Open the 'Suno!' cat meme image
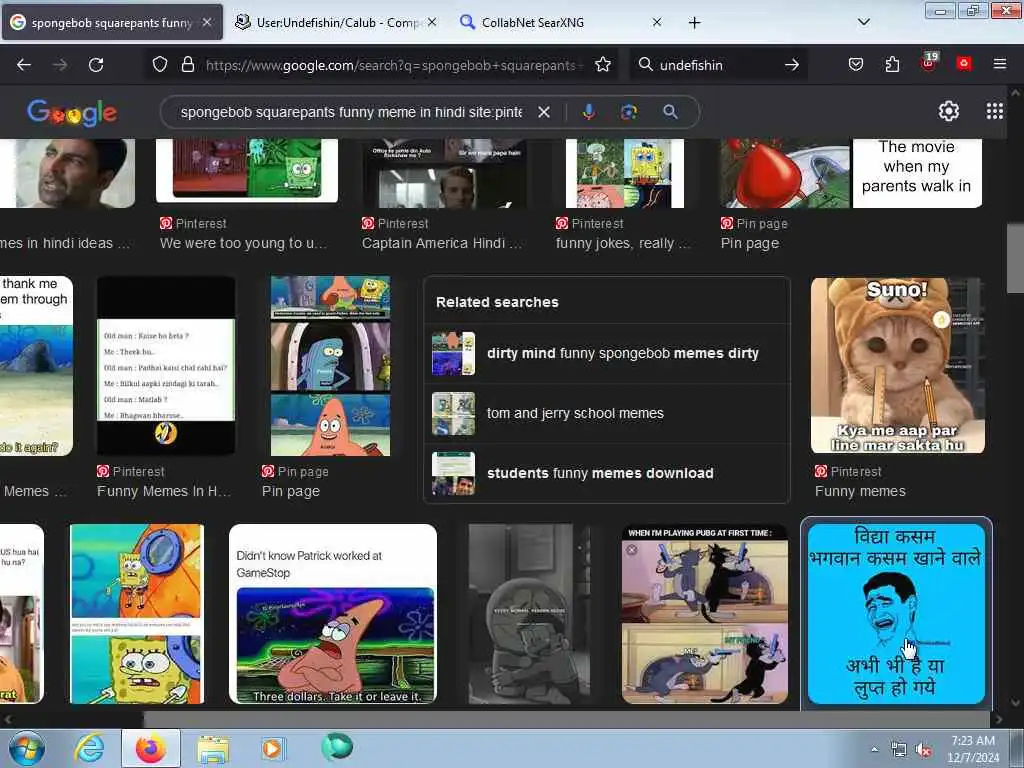The height and width of the screenshot is (768, 1024). tap(897, 366)
